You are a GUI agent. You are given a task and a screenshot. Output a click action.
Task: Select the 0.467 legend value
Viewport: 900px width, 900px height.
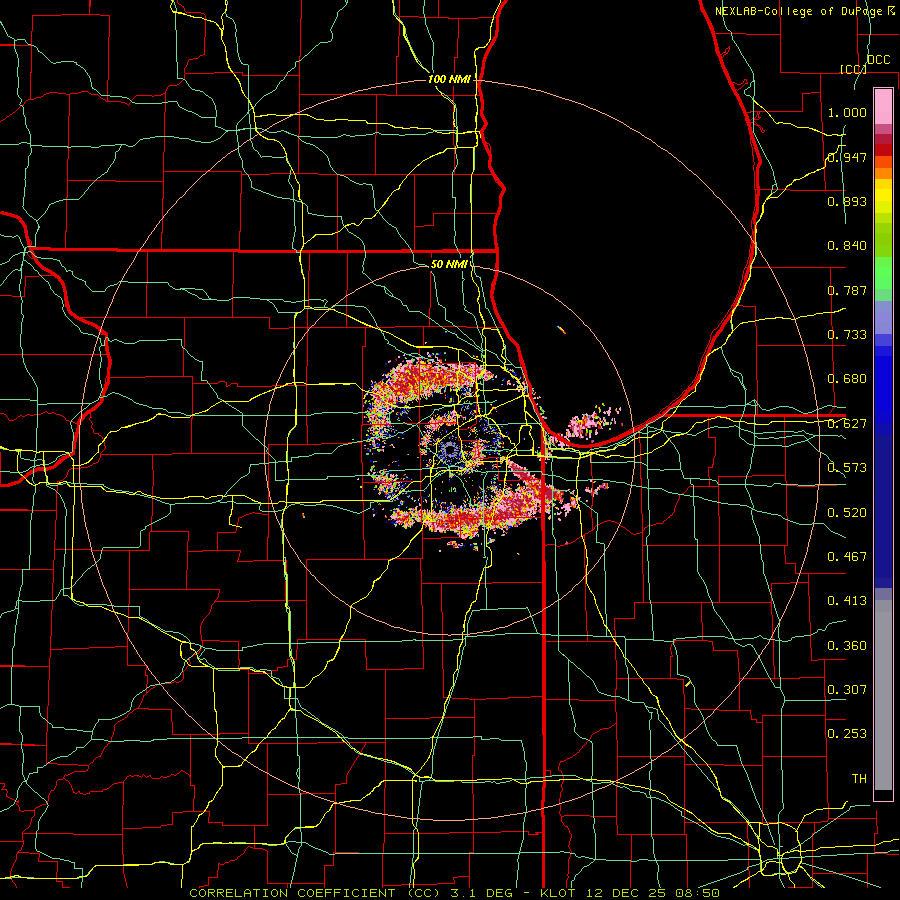847,557
